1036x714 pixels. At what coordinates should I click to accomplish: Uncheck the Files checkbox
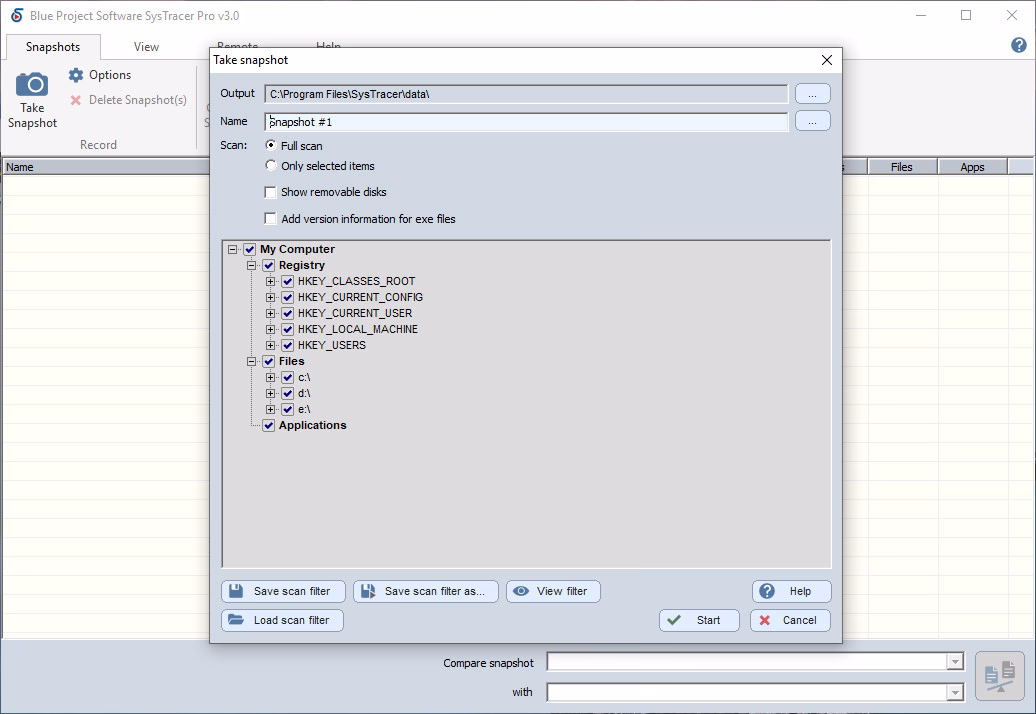(x=268, y=361)
